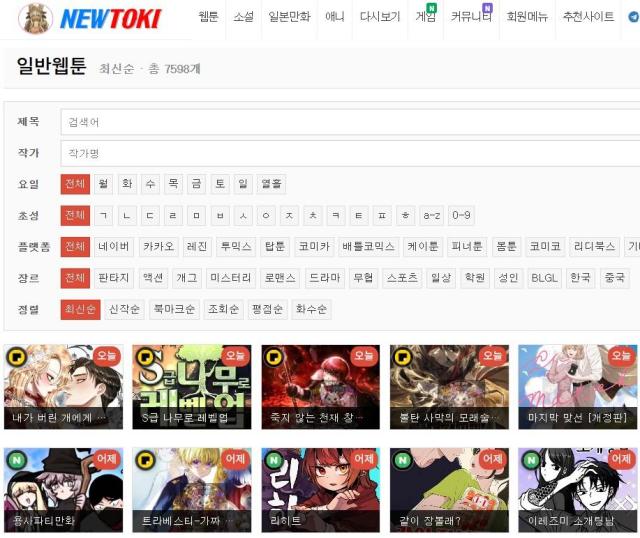Click the green N badge on 게임 menu
The width and height of the screenshot is (640, 538).
[431, 7]
